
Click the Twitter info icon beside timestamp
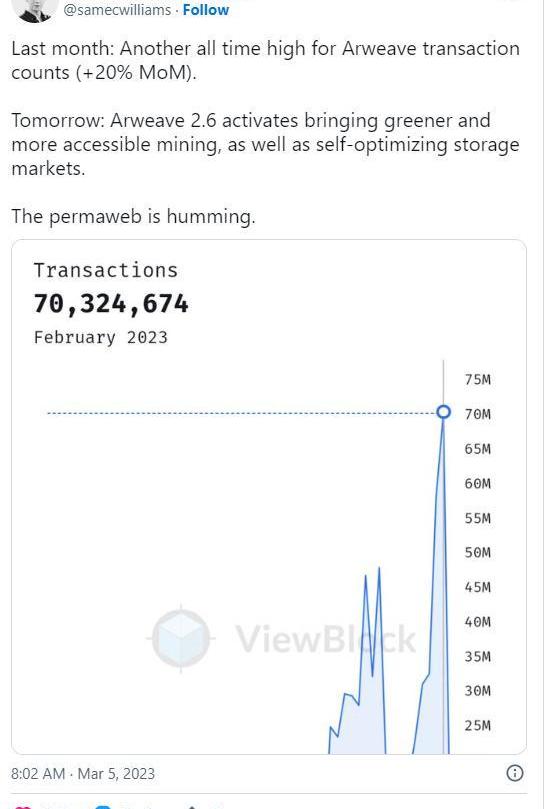point(514,773)
